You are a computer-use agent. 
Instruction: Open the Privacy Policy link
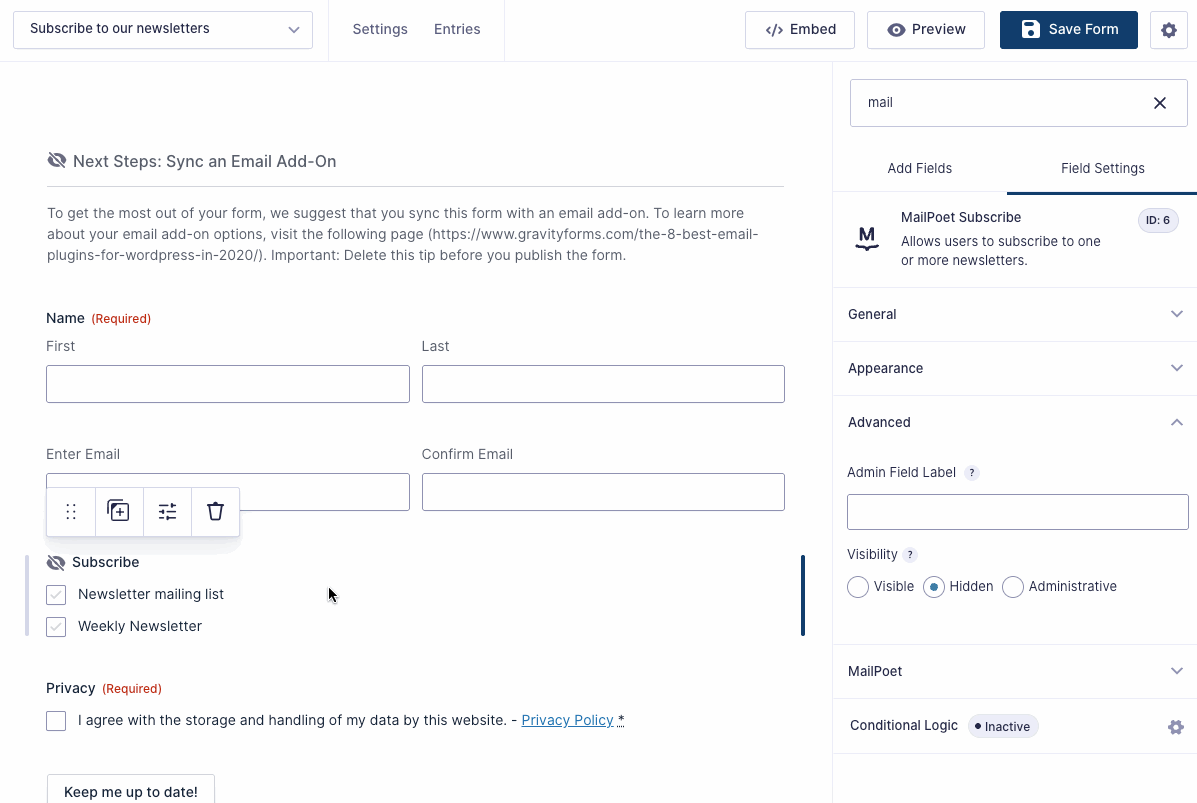566,720
